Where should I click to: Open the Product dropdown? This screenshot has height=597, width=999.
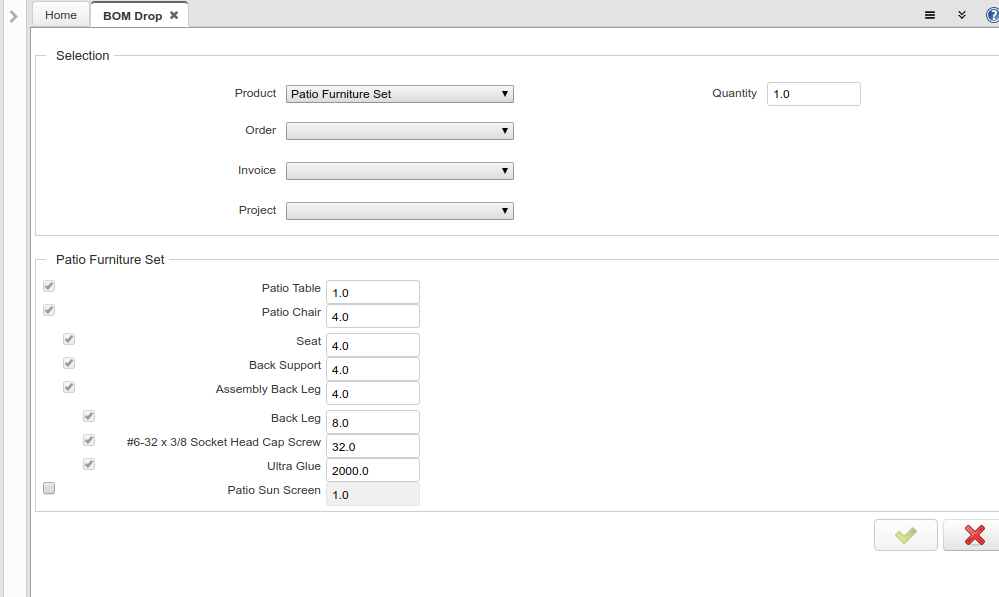point(399,94)
